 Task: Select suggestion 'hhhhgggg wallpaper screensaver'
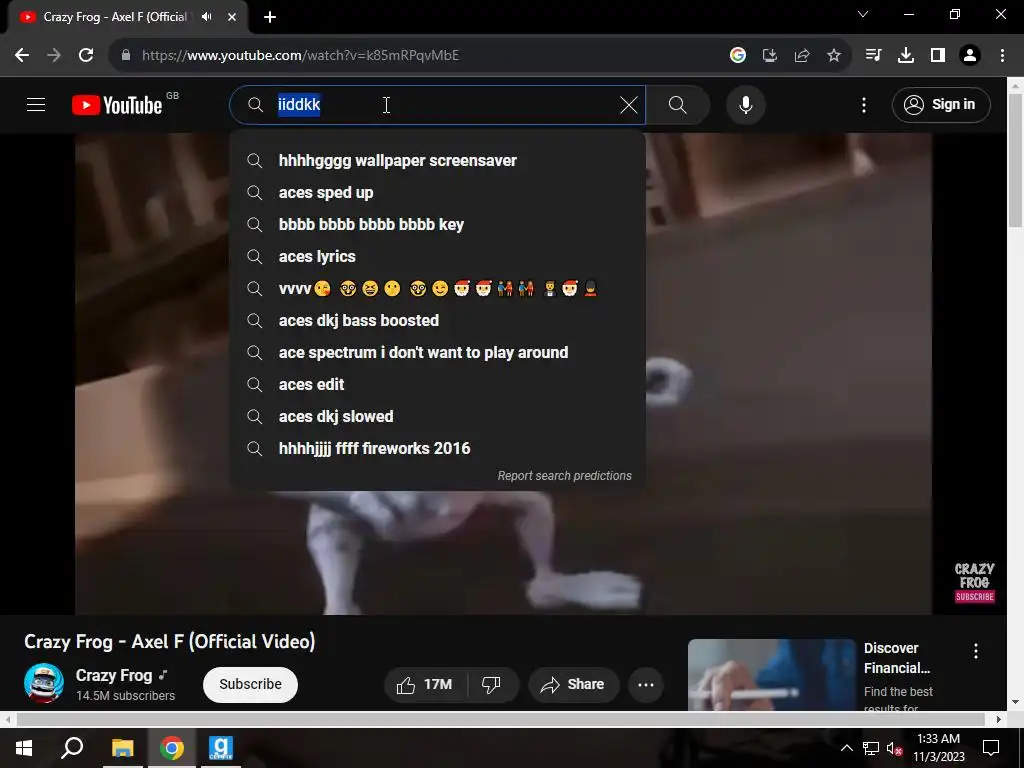pyautogui.click(x=437, y=161)
